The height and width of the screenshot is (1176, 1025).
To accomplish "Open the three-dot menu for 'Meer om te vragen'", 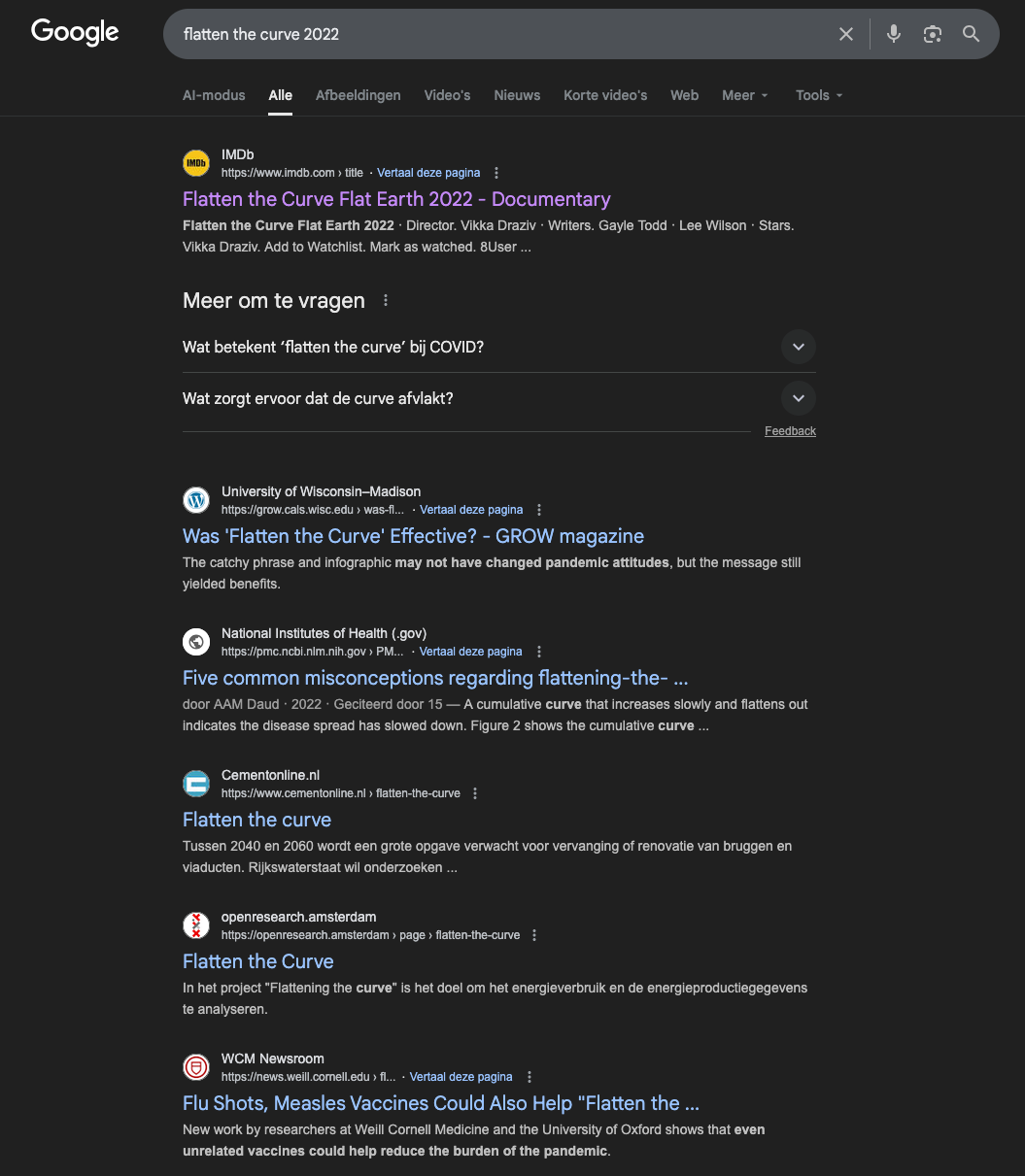I will pyautogui.click(x=385, y=300).
